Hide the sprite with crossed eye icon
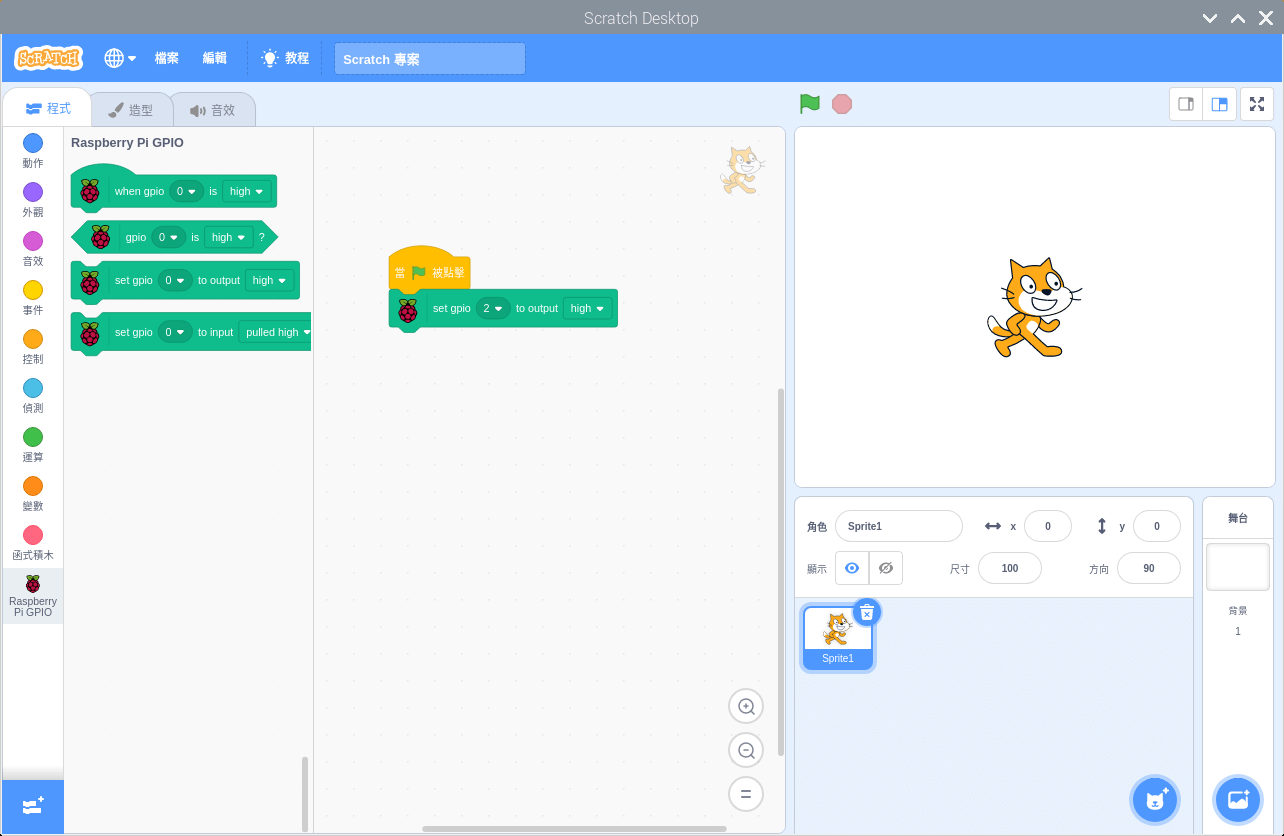The image size is (1284, 836). (886, 568)
